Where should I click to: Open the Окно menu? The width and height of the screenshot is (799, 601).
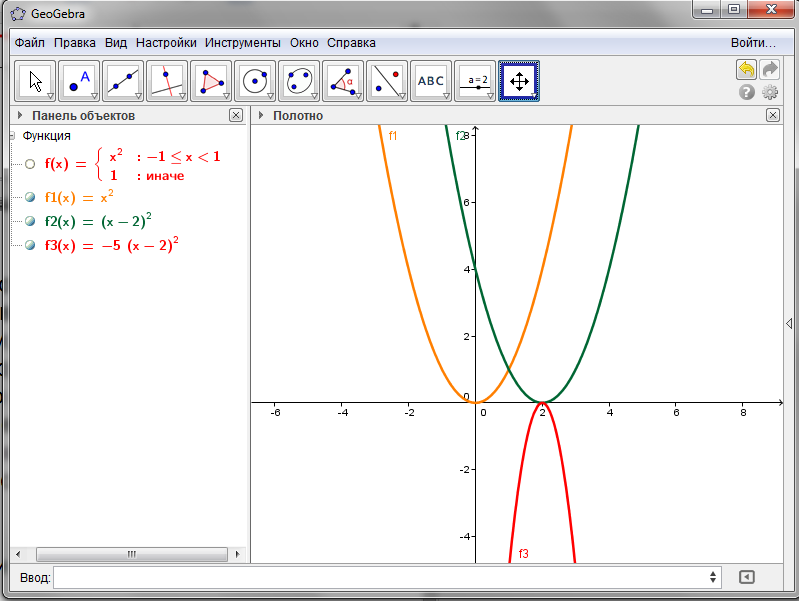[x=304, y=43]
